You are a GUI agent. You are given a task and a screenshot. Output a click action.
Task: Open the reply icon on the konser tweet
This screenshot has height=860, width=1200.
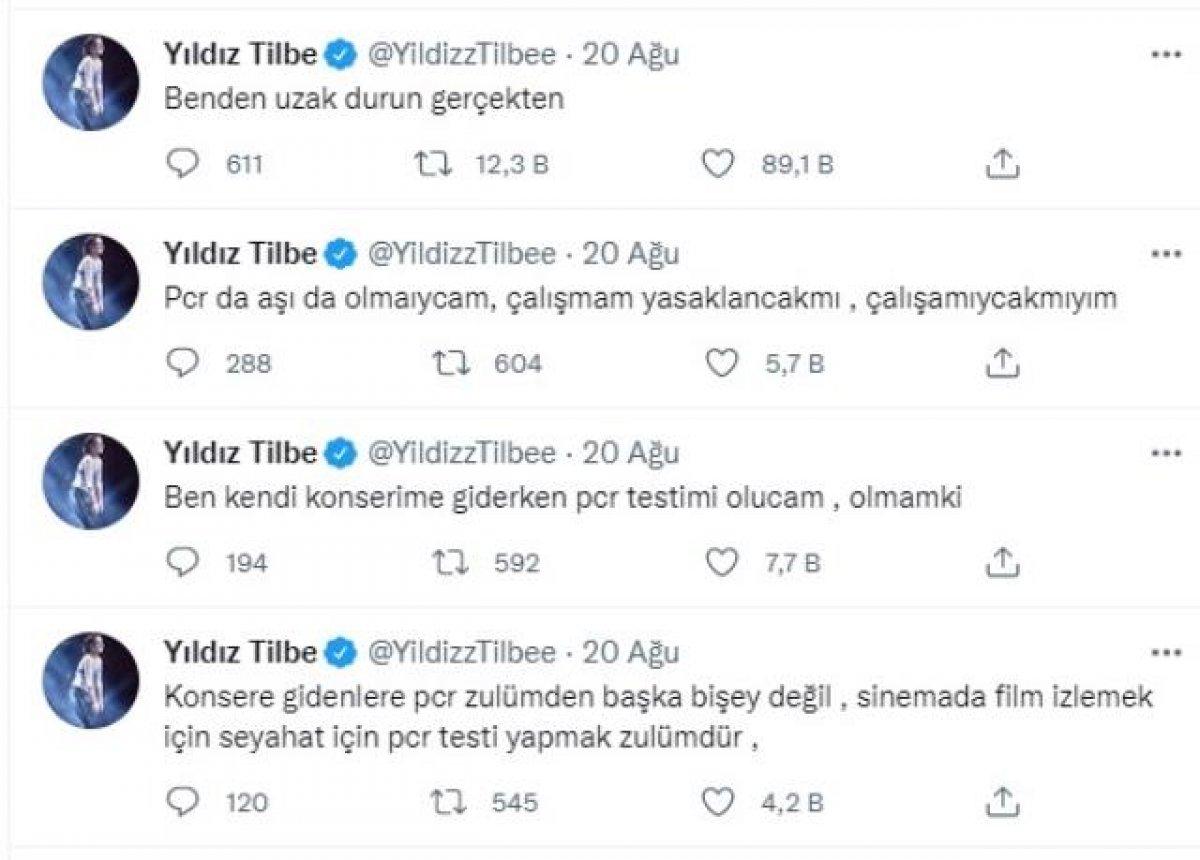coord(183,563)
